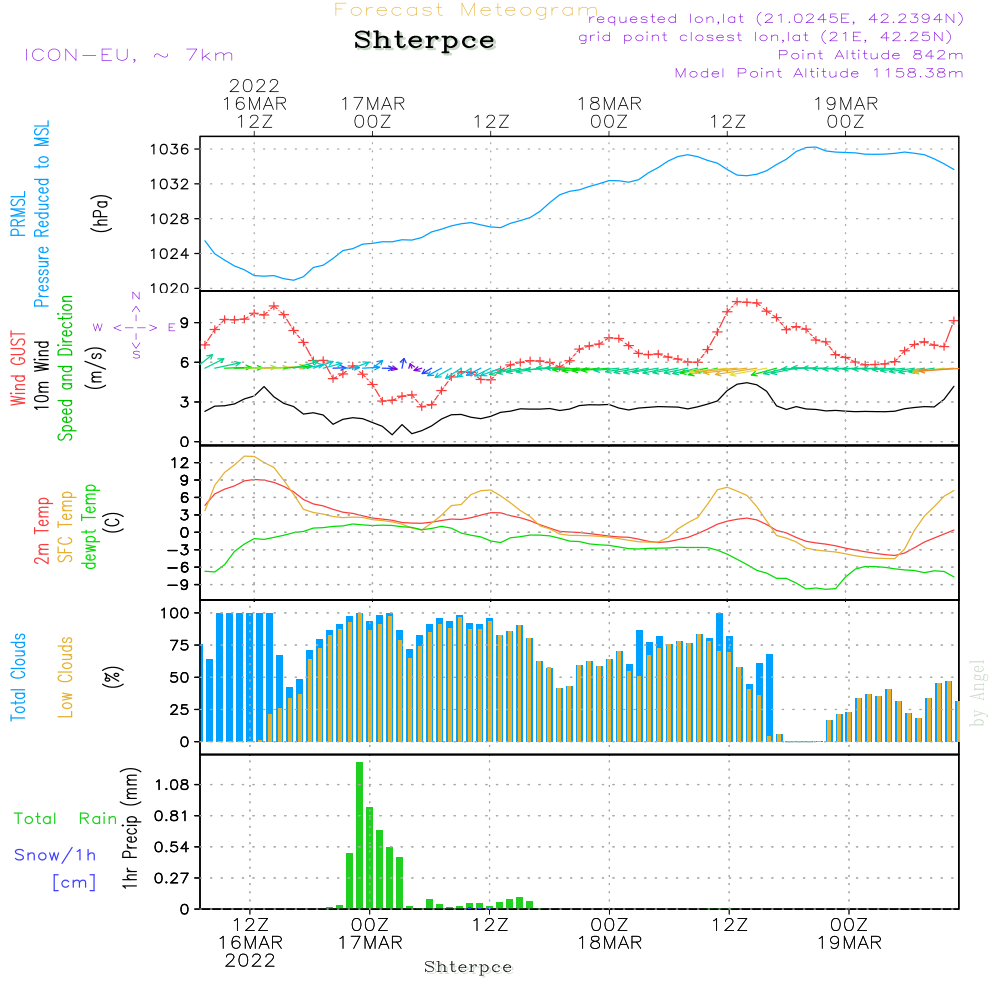The width and height of the screenshot is (1000, 1000).
Task: Click the bottom 19MAR 00Z axis label
Action: (849, 934)
